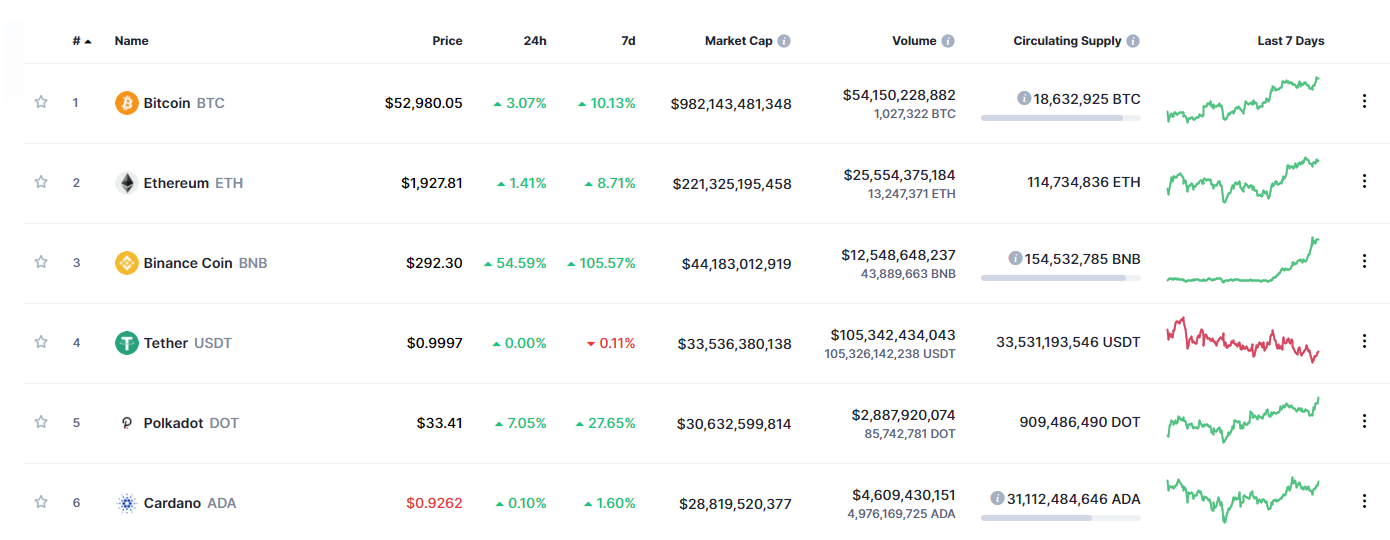Screen dimensions: 1390x540
Task: Click Bitcoin volume $54,150,228,882
Action: pos(900,95)
